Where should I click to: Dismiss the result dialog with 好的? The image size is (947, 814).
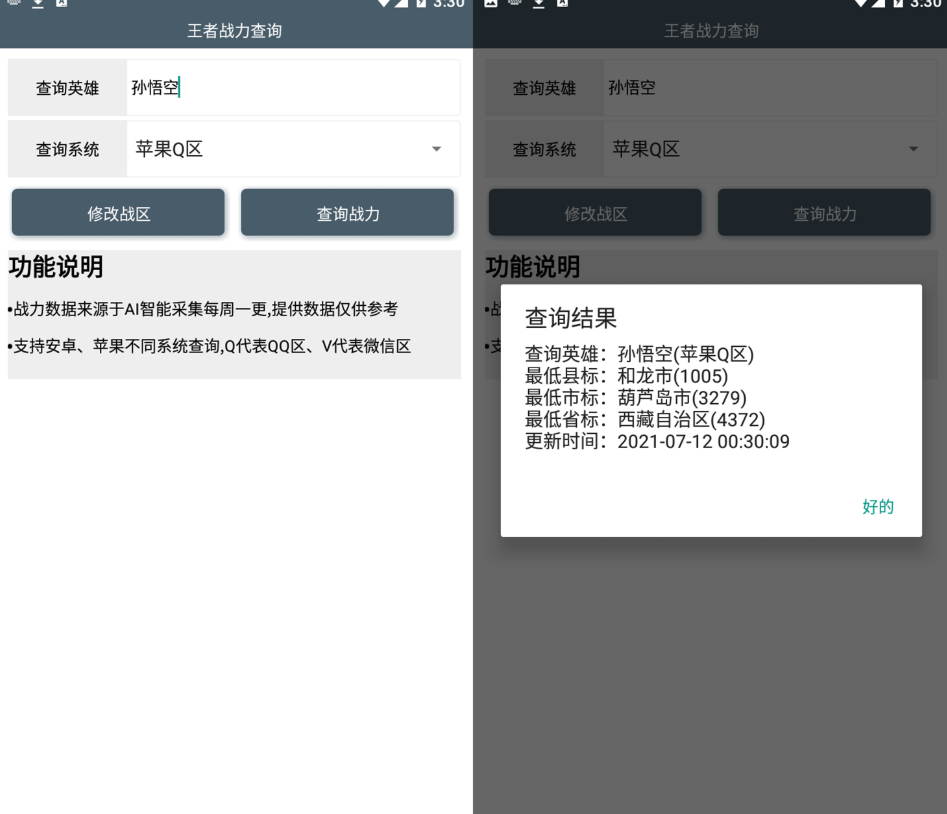pyautogui.click(x=878, y=507)
